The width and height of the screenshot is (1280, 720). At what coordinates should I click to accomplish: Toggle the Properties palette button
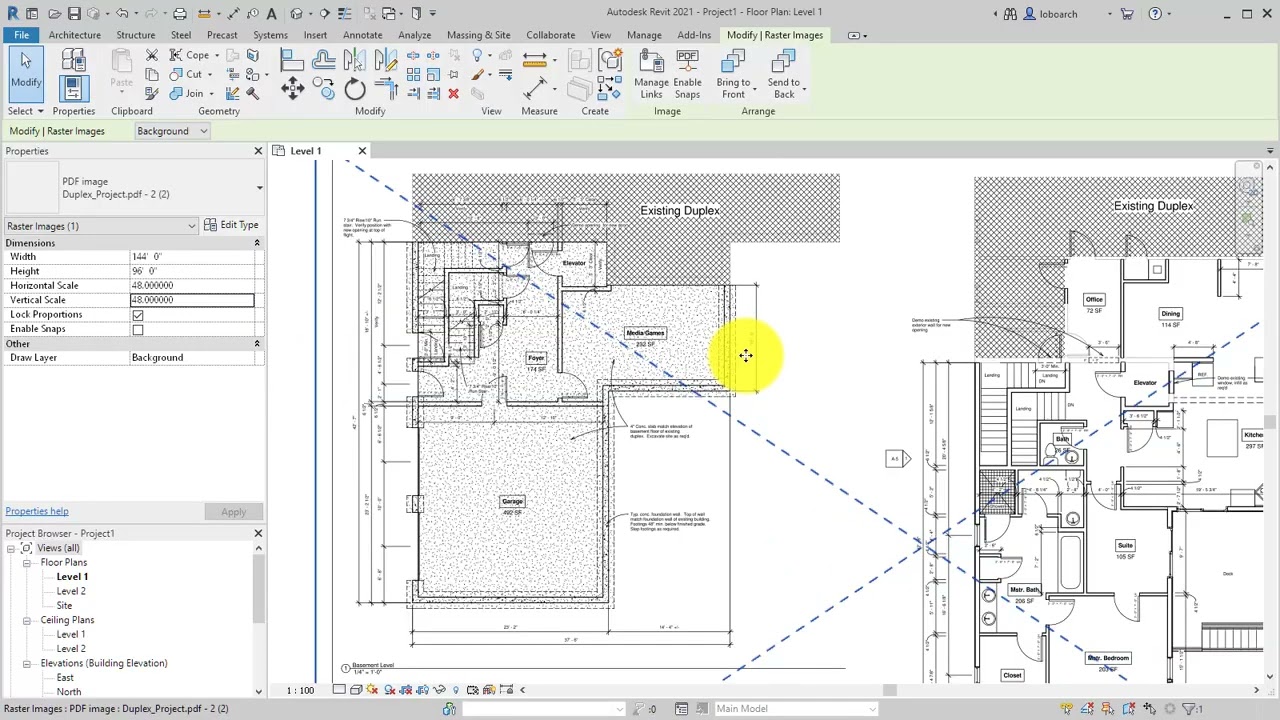coord(73,89)
